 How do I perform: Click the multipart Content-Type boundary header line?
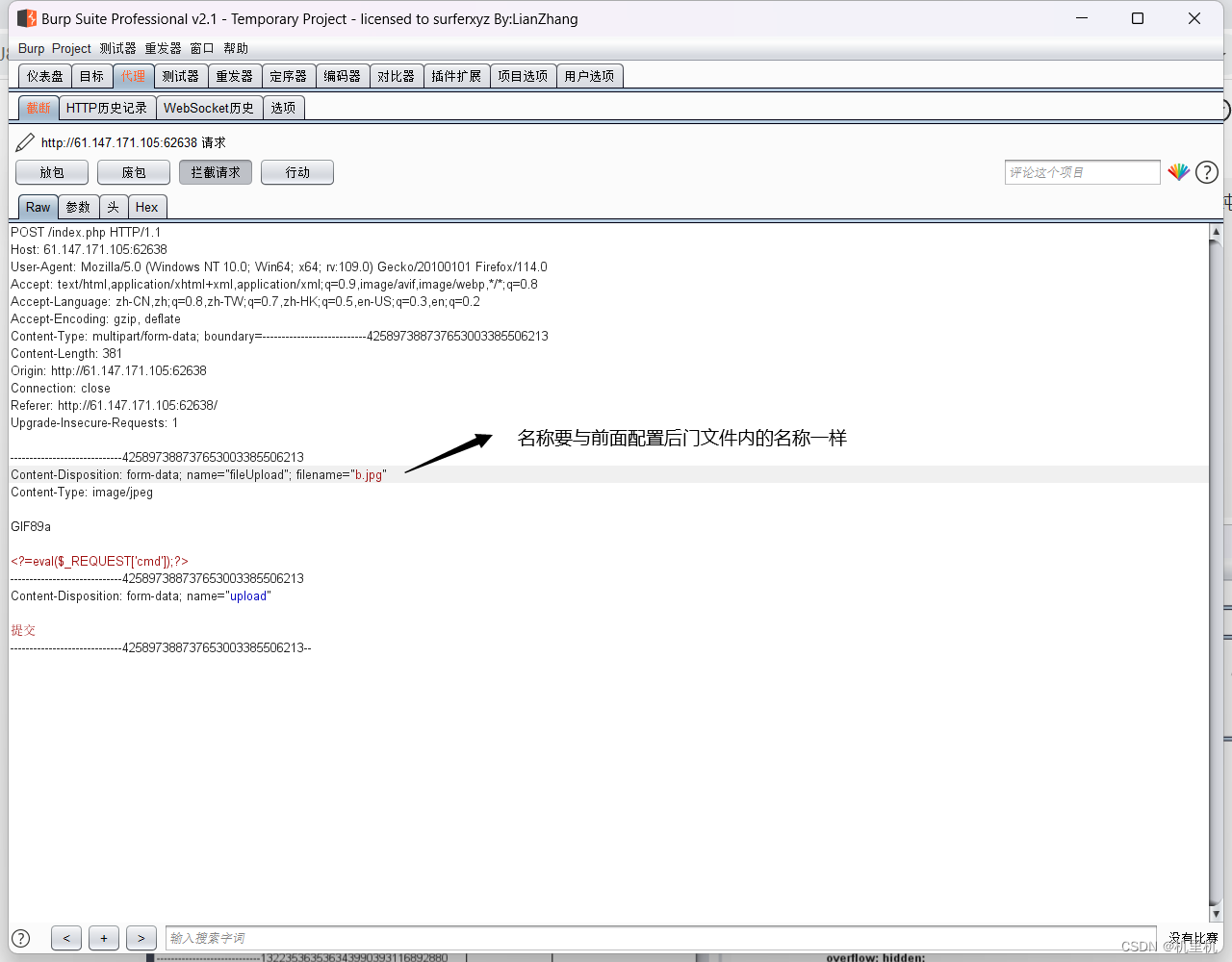pos(279,336)
